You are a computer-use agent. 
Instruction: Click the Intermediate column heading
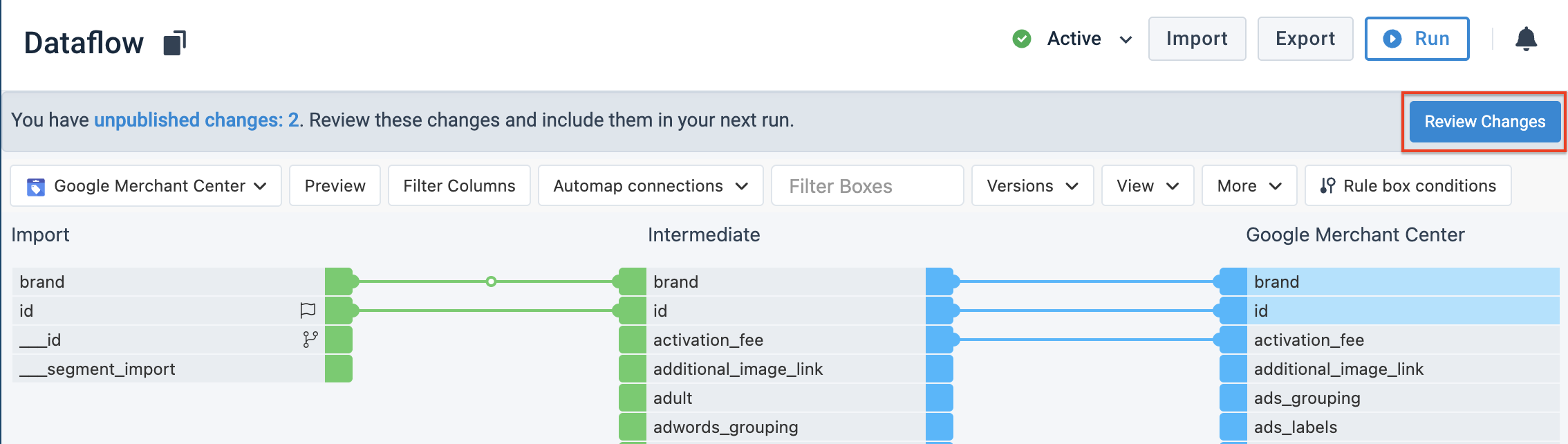[x=704, y=235]
